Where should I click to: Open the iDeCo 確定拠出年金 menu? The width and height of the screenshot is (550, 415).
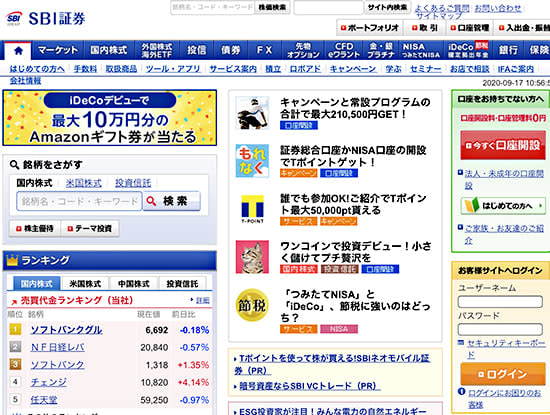point(468,50)
